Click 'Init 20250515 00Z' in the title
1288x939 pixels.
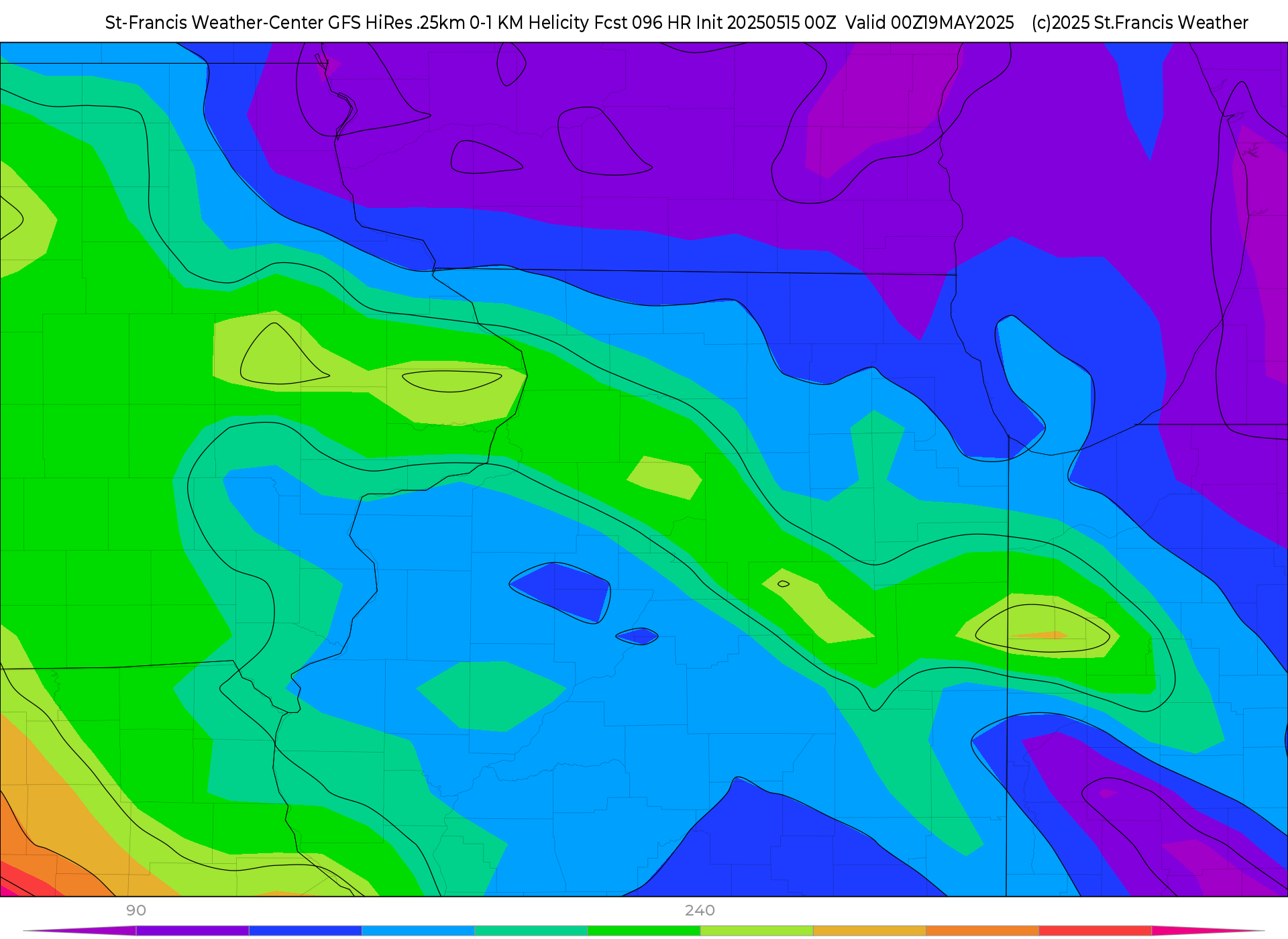(x=766, y=23)
